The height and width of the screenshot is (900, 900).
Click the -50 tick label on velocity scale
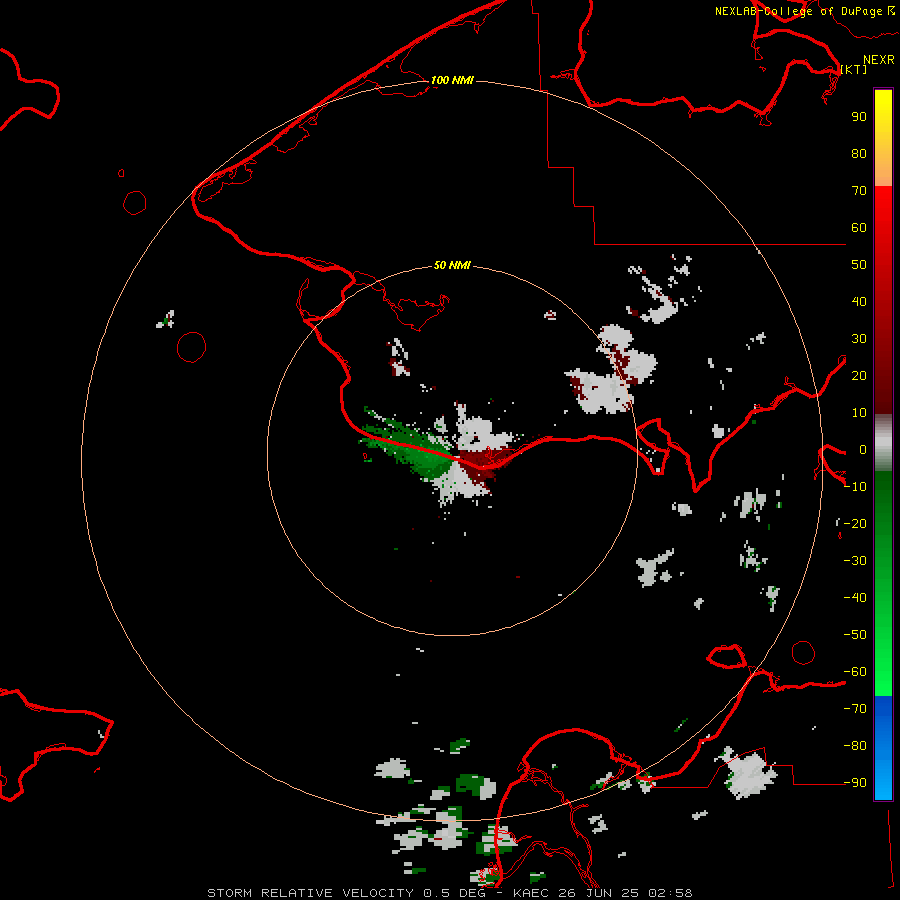[x=855, y=634]
